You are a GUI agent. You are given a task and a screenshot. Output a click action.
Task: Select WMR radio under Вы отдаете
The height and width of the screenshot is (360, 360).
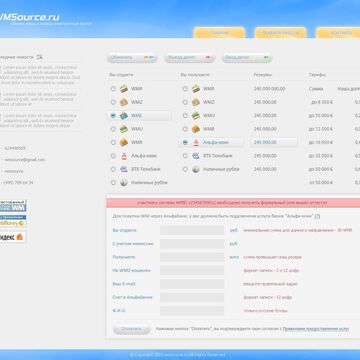pos(113,89)
